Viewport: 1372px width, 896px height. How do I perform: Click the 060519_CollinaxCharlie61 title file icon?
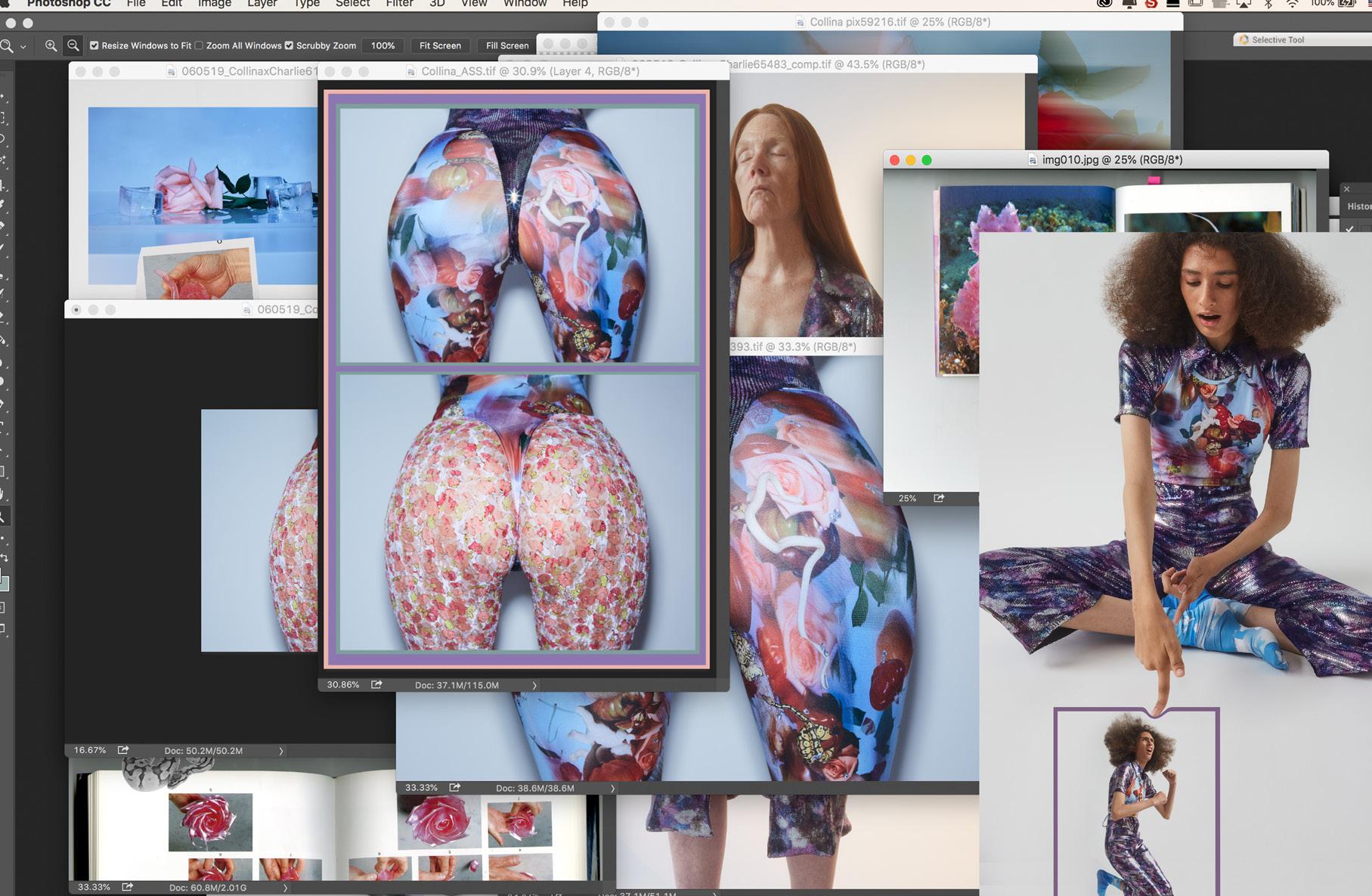click(172, 71)
